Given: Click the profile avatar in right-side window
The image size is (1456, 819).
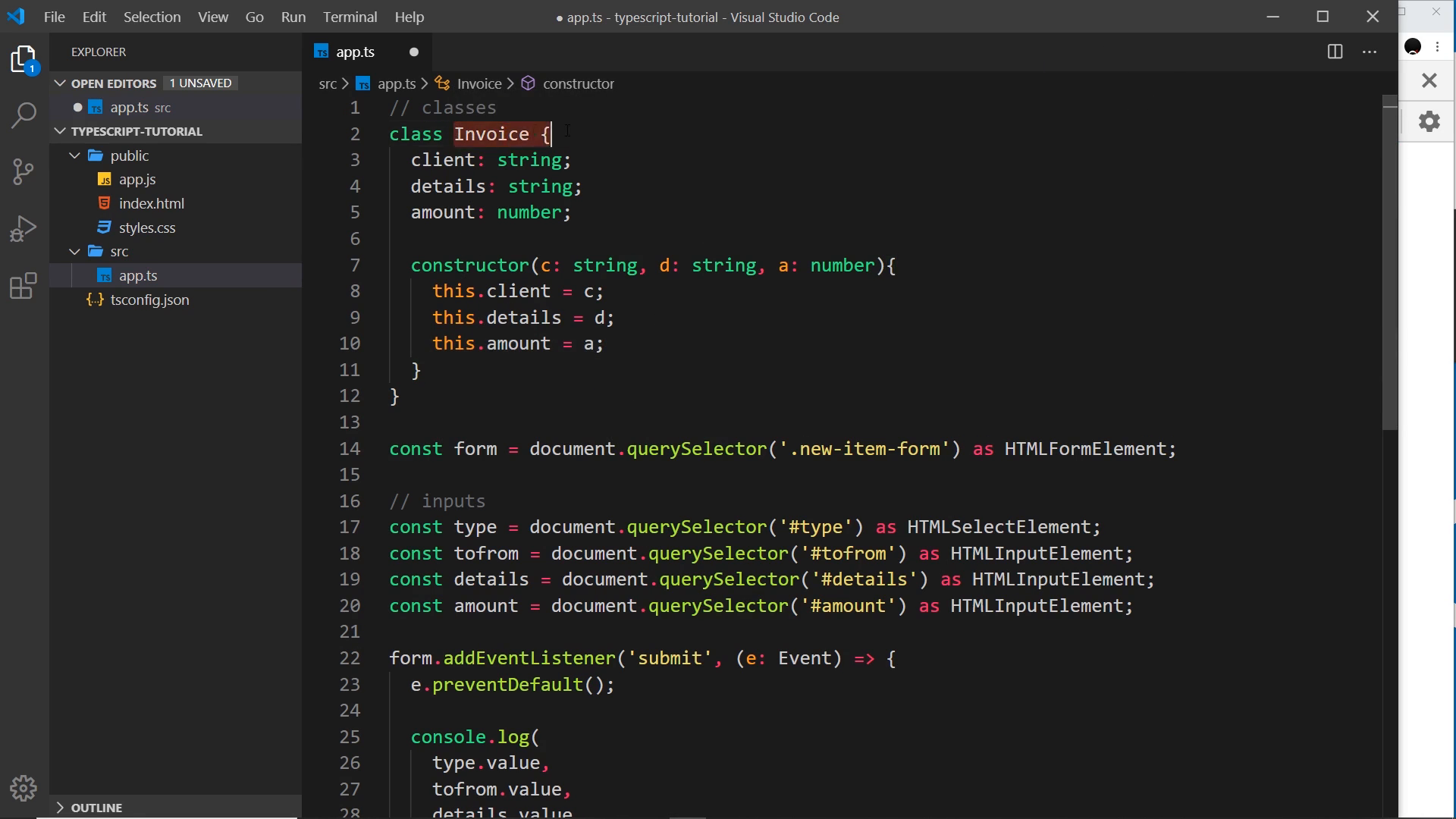Looking at the screenshot, I should point(1414,47).
